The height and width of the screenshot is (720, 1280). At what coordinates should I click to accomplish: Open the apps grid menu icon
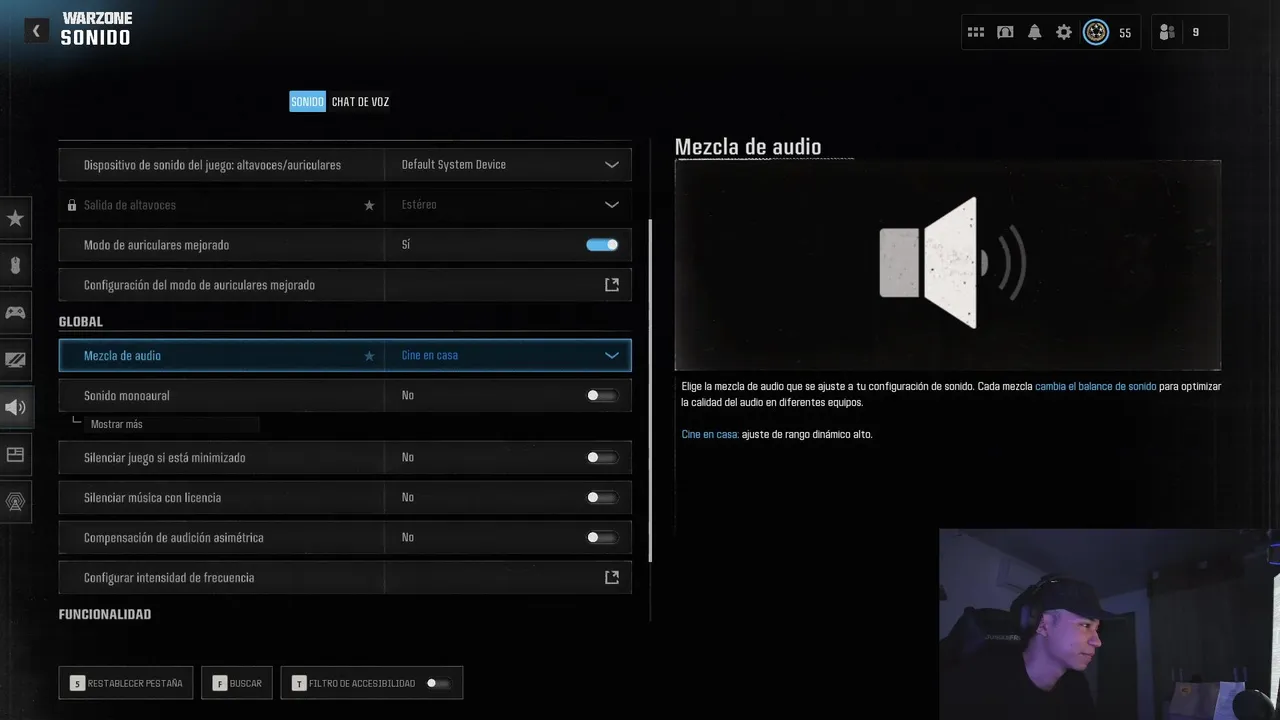976,32
